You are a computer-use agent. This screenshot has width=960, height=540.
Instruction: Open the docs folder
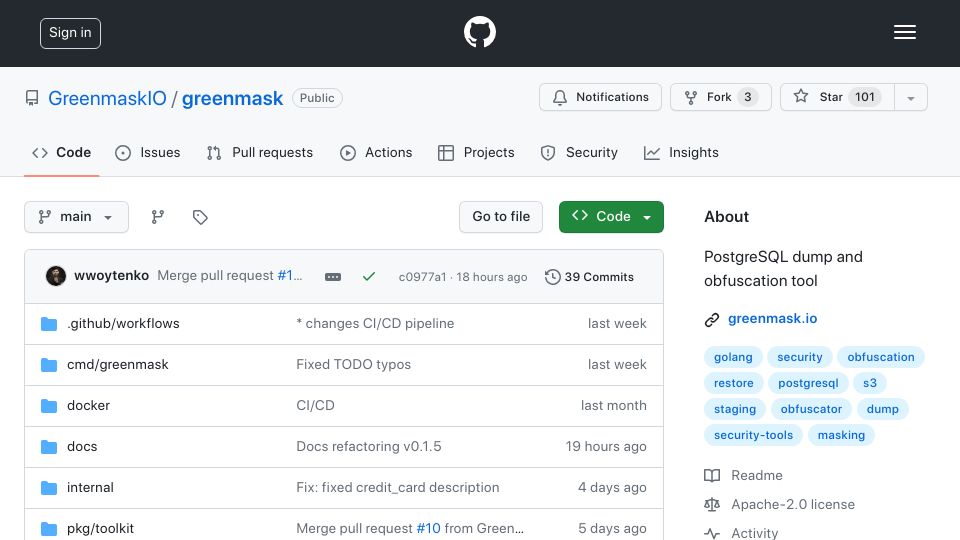point(82,446)
